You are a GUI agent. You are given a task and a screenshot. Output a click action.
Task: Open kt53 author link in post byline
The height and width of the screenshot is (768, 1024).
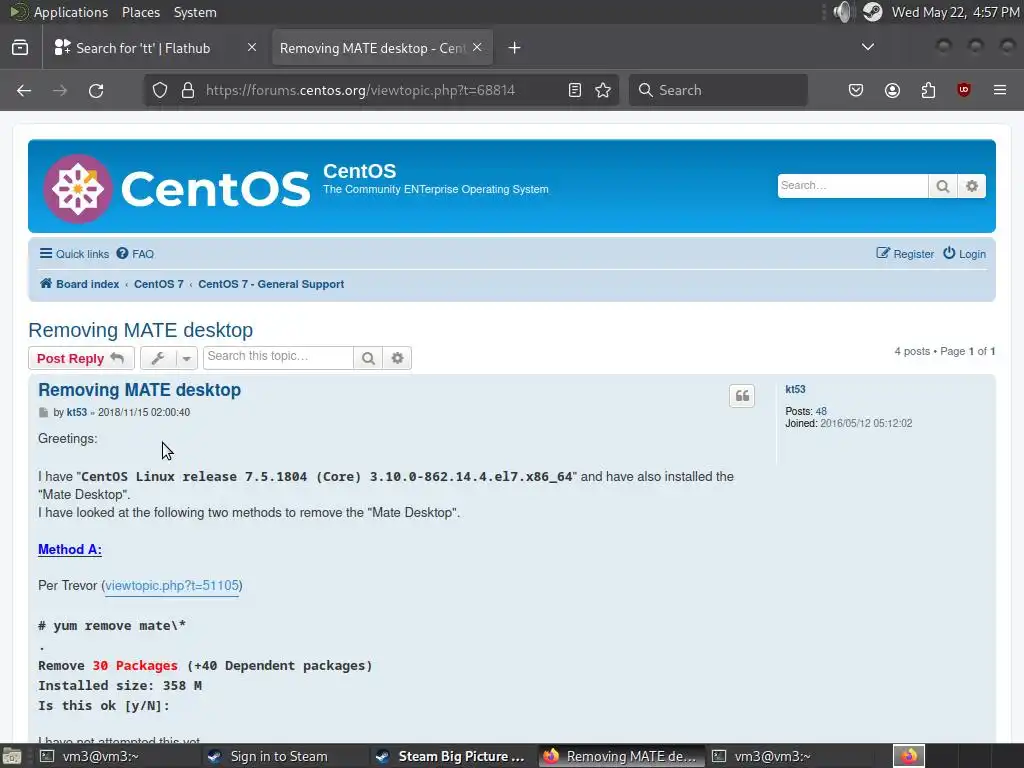[x=76, y=413]
